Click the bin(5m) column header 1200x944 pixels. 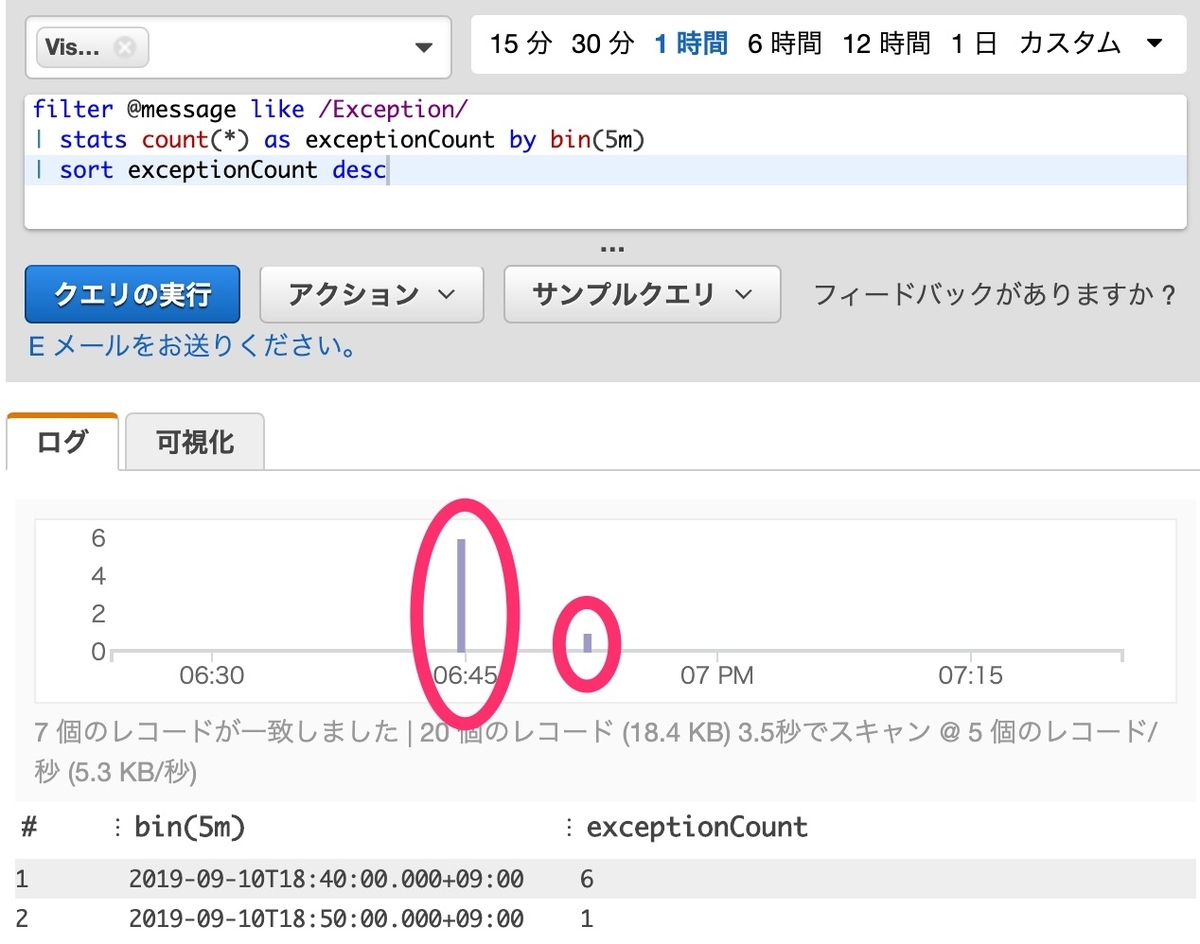tap(190, 827)
